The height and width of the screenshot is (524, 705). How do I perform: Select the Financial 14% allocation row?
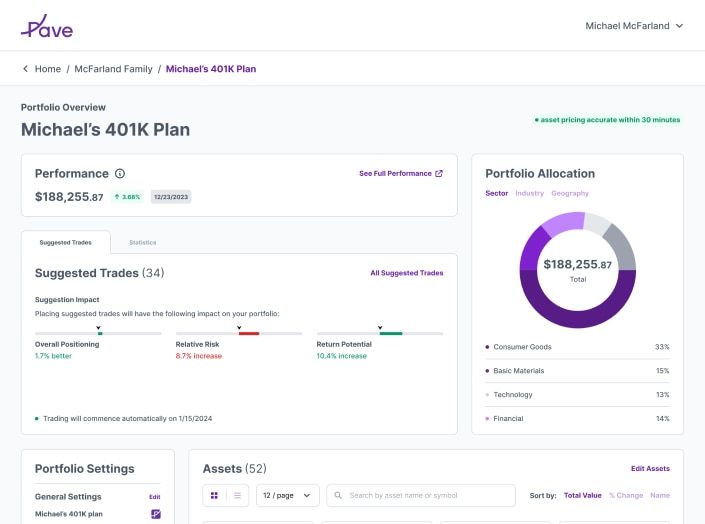coord(577,418)
